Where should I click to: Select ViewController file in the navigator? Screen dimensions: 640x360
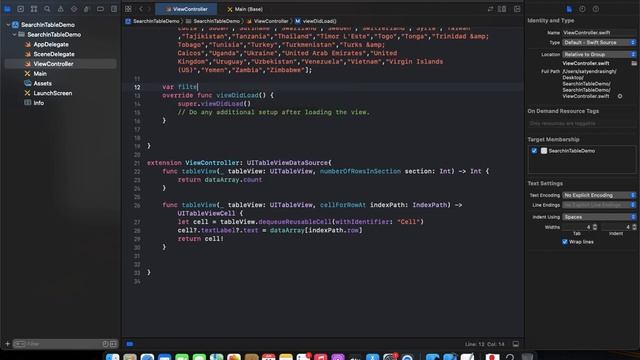[61, 64]
